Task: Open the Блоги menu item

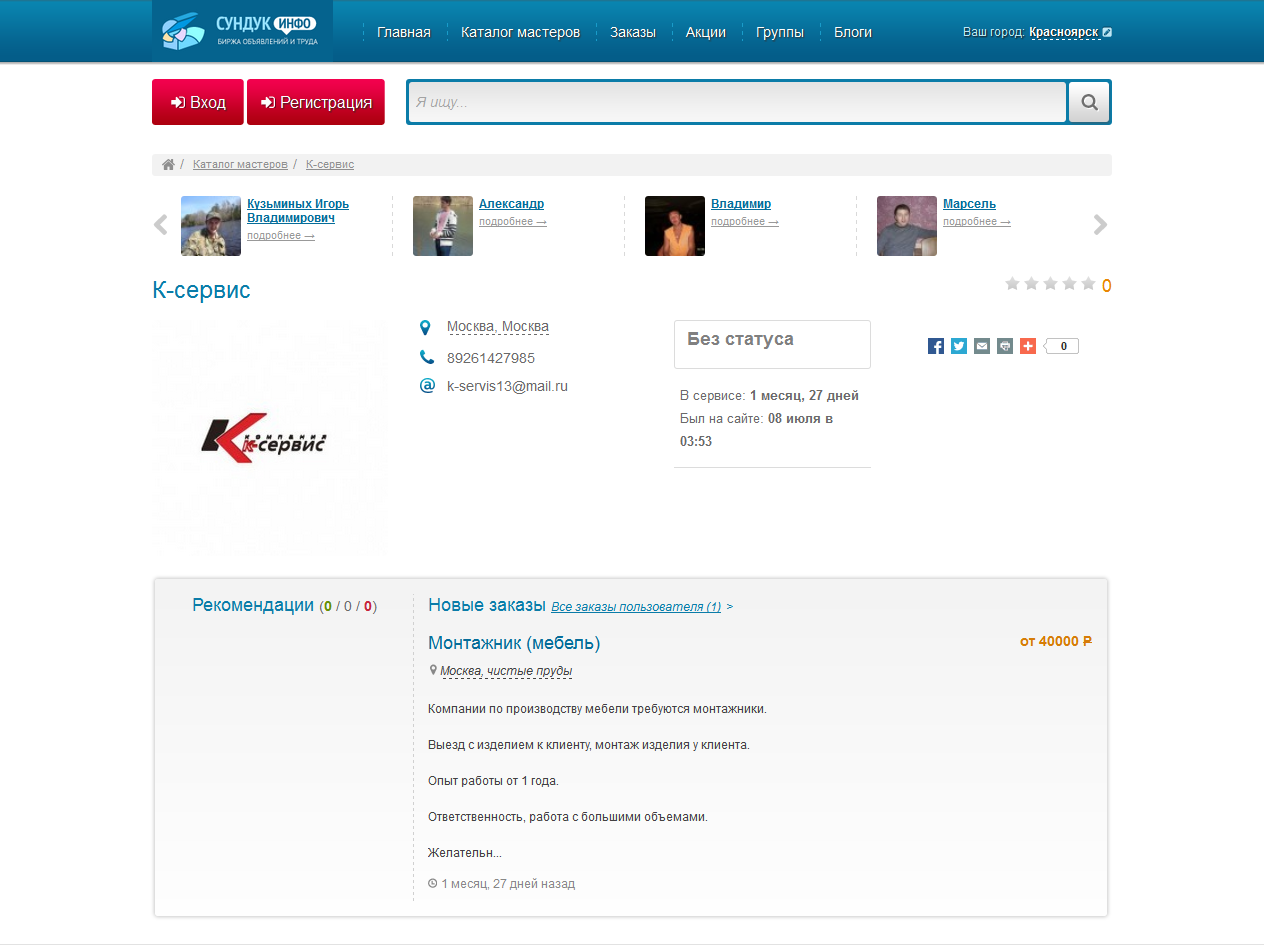Action: 853,32
